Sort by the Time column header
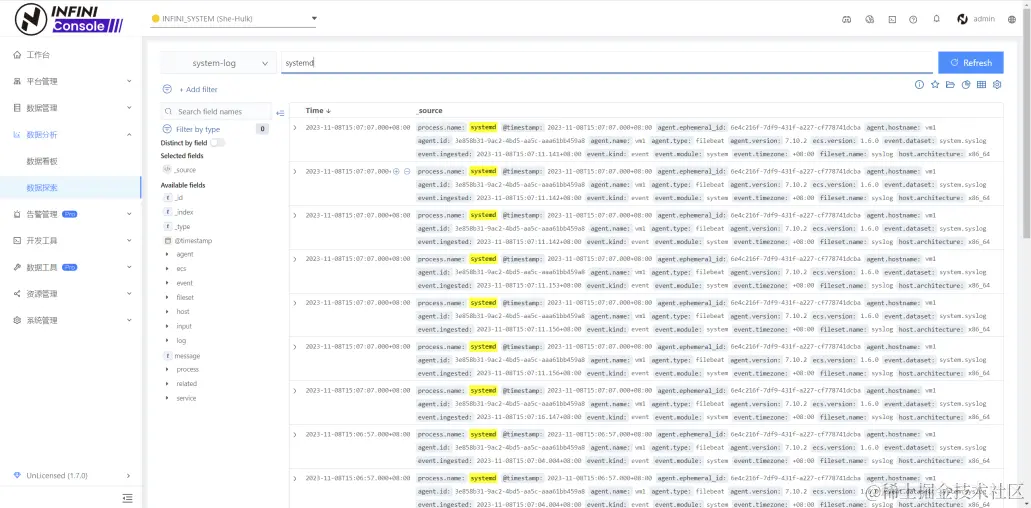1031x508 pixels. click(x=318, y=110)
